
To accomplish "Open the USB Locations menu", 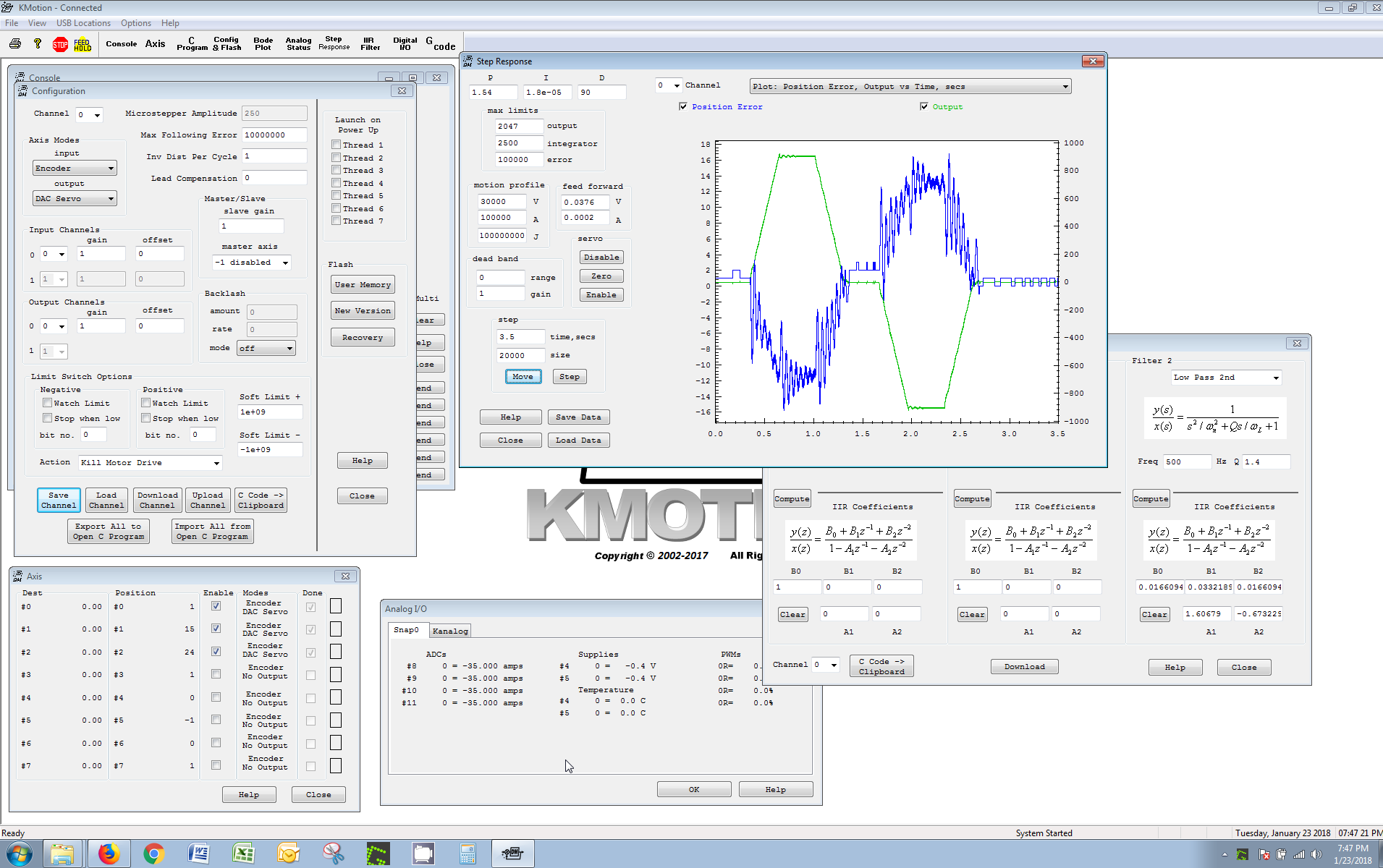I will pos(83,23).
